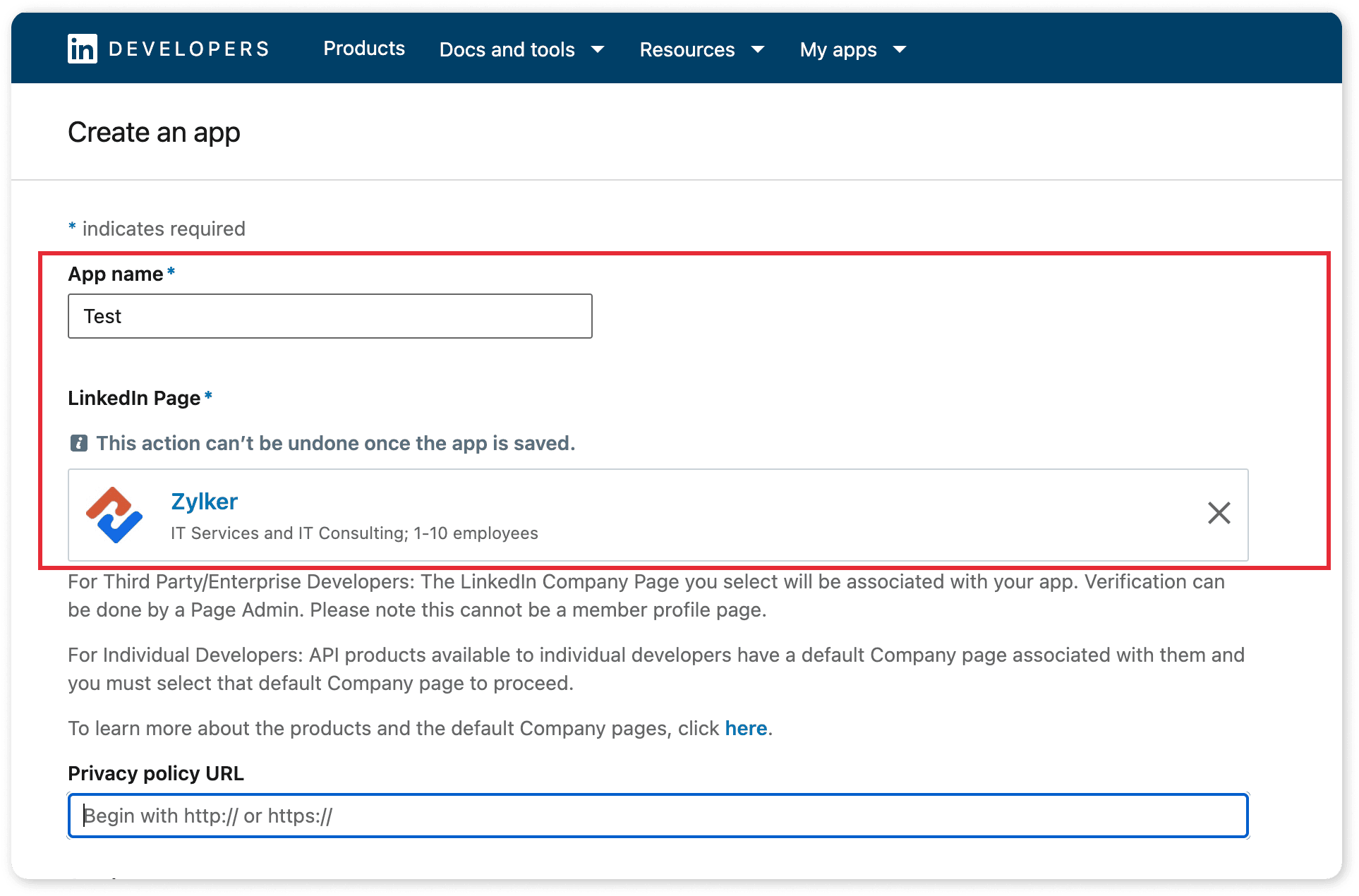Expand the Docs and tools dropdown arrow
Screen dimensions: 1359x896
pyautogui.click(x=598, y=49)
